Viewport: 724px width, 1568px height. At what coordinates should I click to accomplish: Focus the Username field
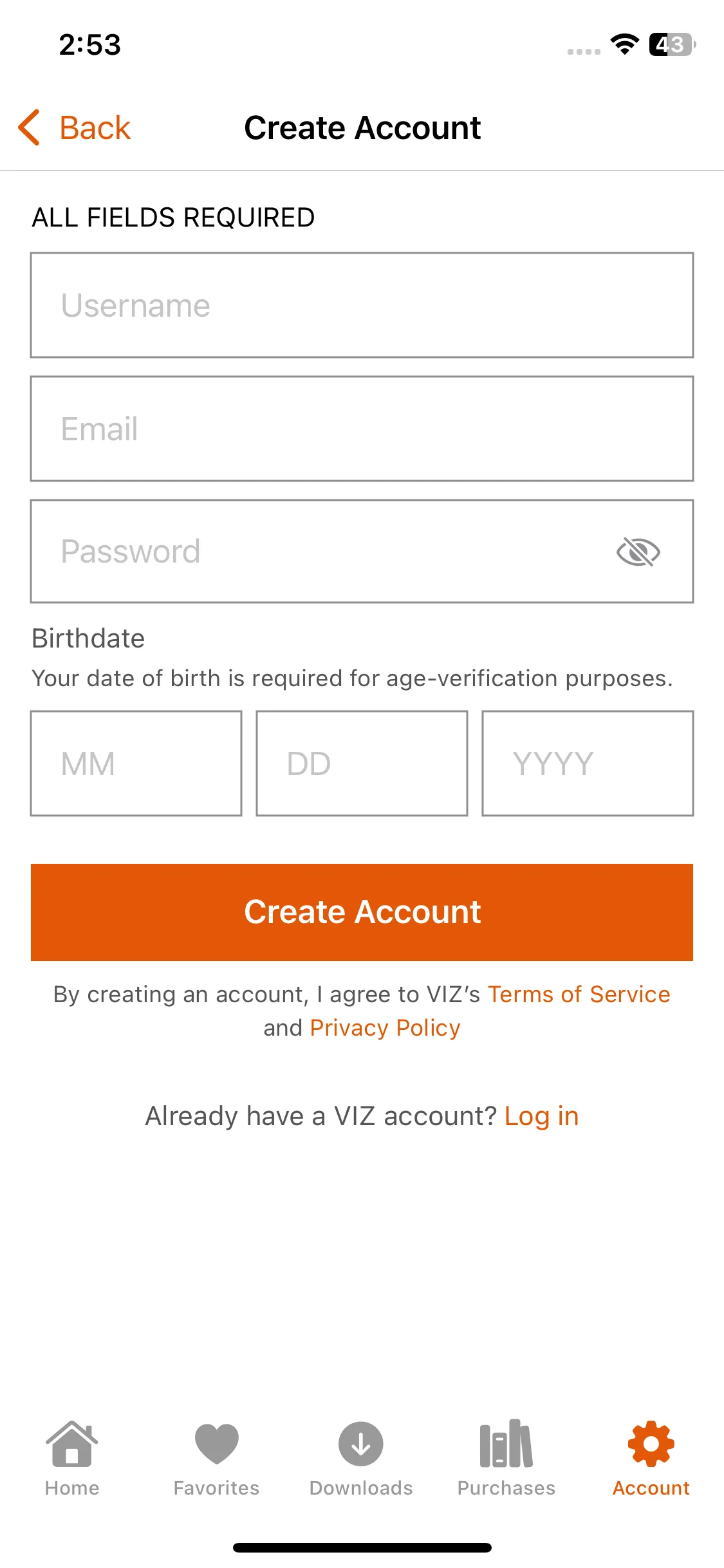(362, 305)
